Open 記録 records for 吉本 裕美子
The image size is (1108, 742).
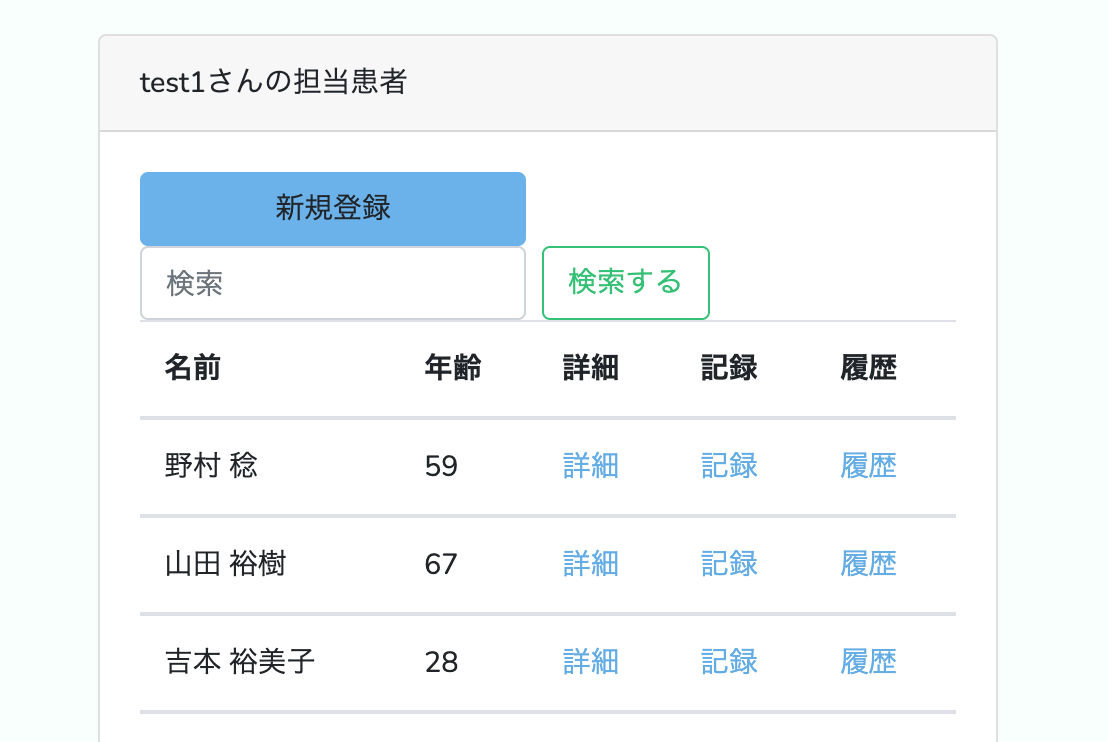(x=729, y=661)
